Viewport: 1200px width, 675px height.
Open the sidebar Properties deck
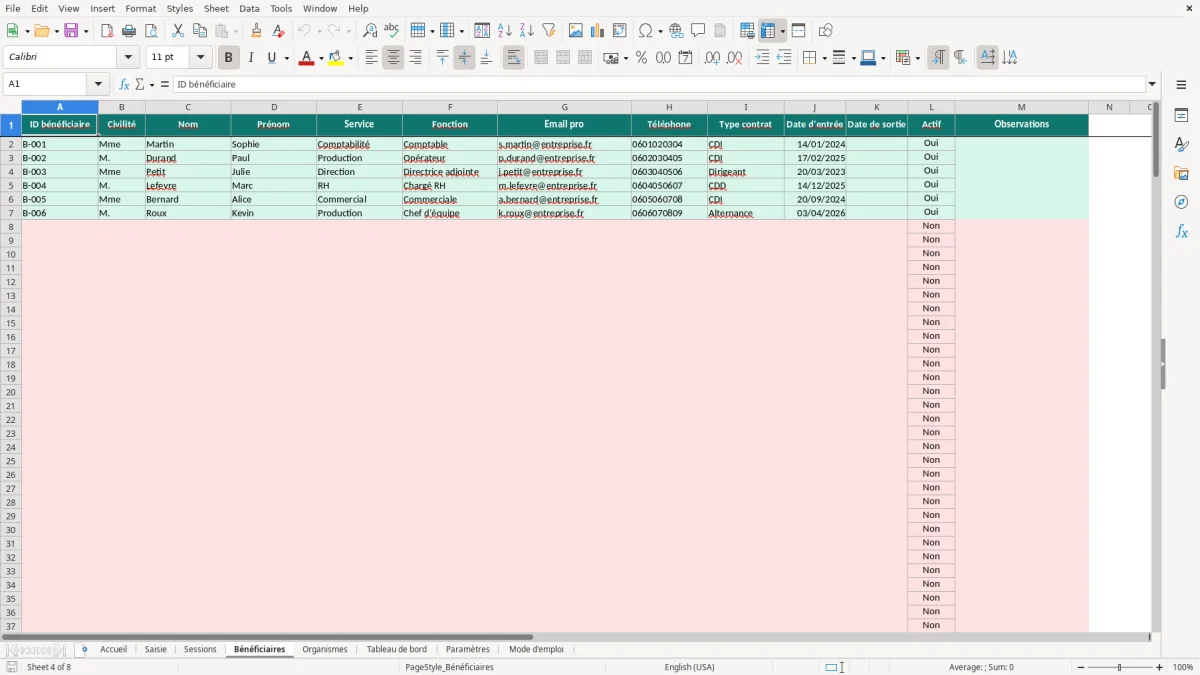(x=1181, y=115)
